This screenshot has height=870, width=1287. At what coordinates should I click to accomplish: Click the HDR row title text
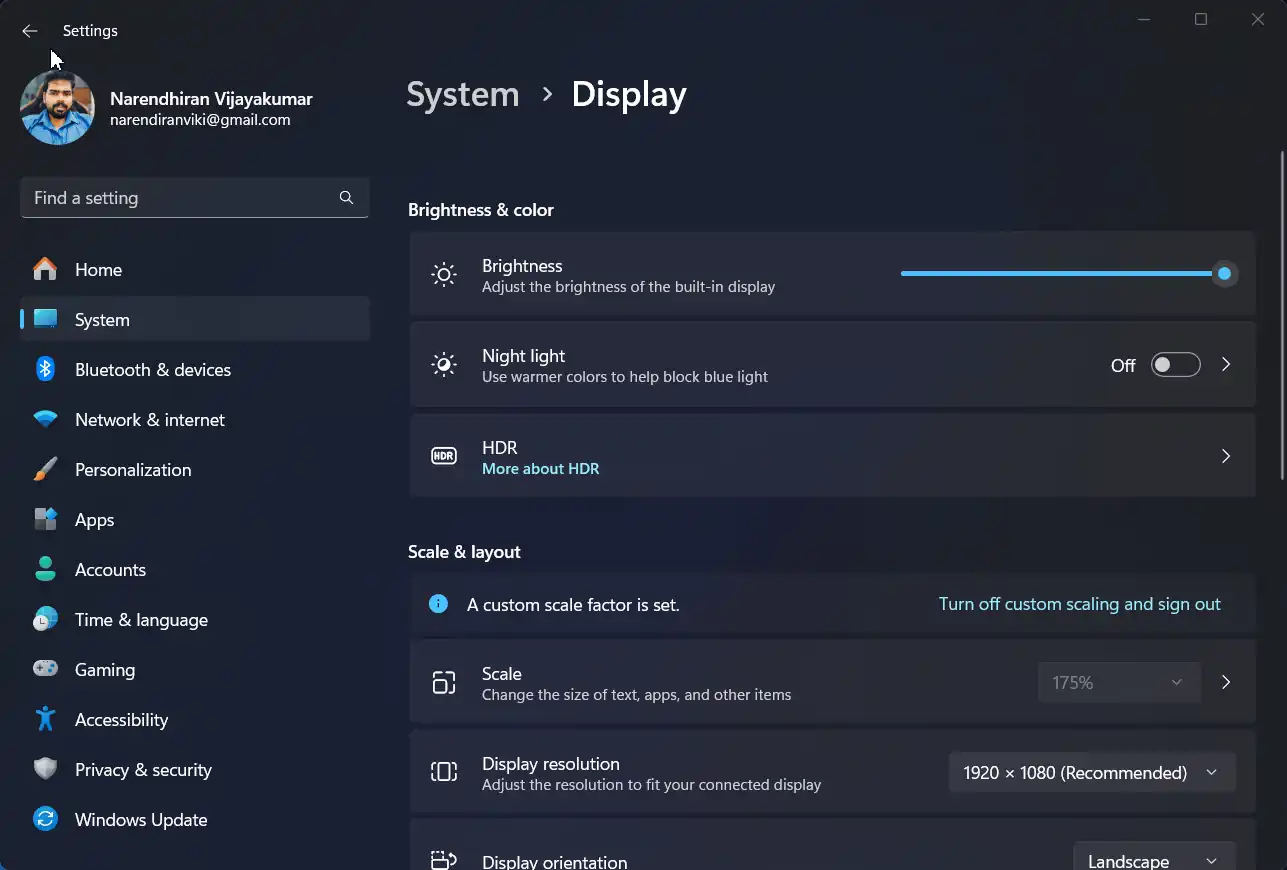[500, 448]
